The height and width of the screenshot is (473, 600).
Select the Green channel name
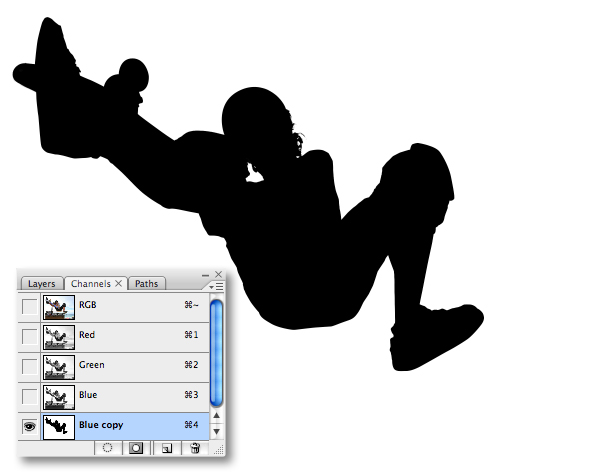tap(91, 364)
